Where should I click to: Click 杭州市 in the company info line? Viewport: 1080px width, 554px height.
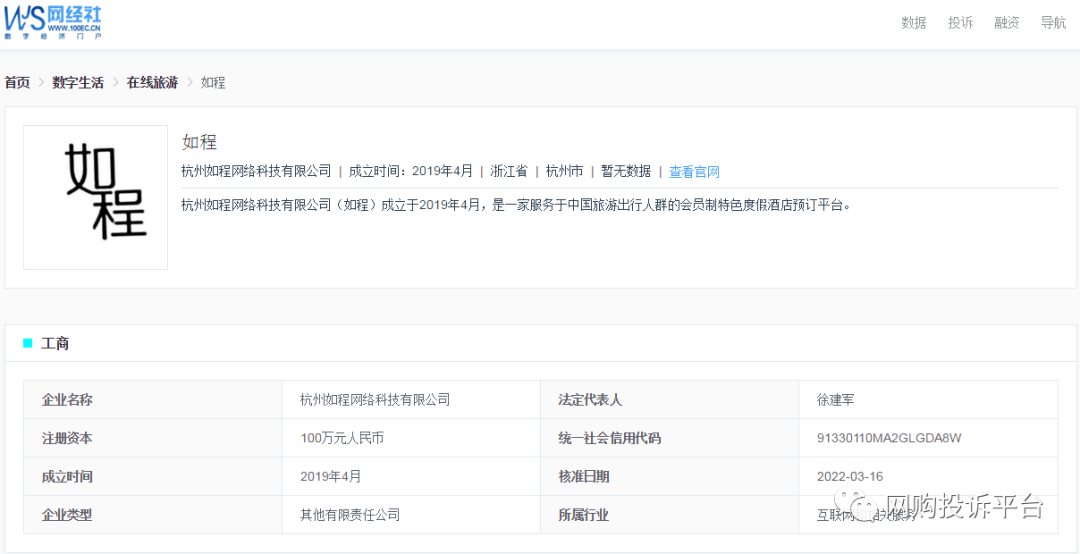pyautogui.click(x=564, y=172)
